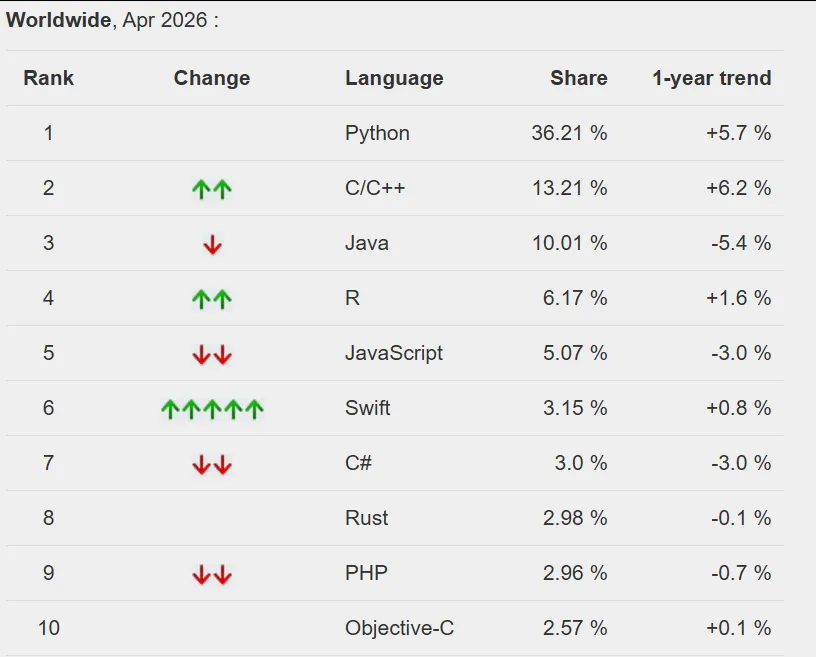Click the green up arrows beside C/C++
Viewport: 816px width, 657px height.
(x=212, y=189)
